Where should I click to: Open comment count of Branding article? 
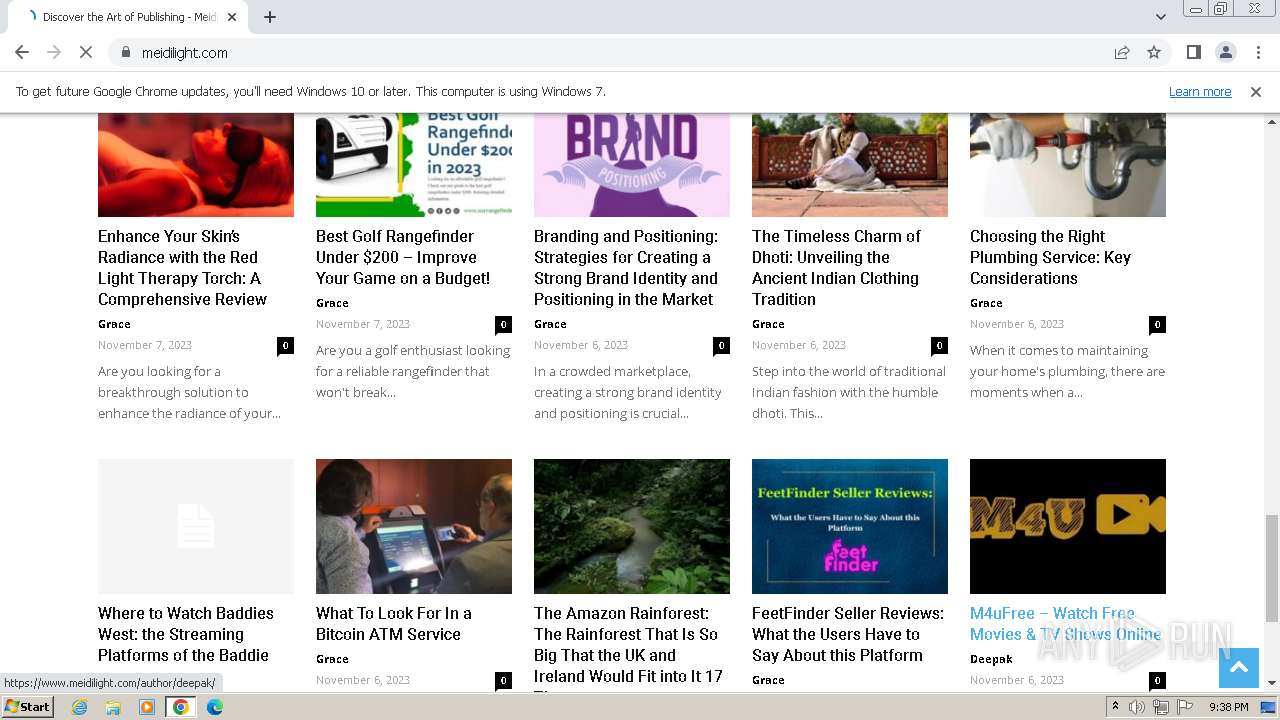(721, 345)
